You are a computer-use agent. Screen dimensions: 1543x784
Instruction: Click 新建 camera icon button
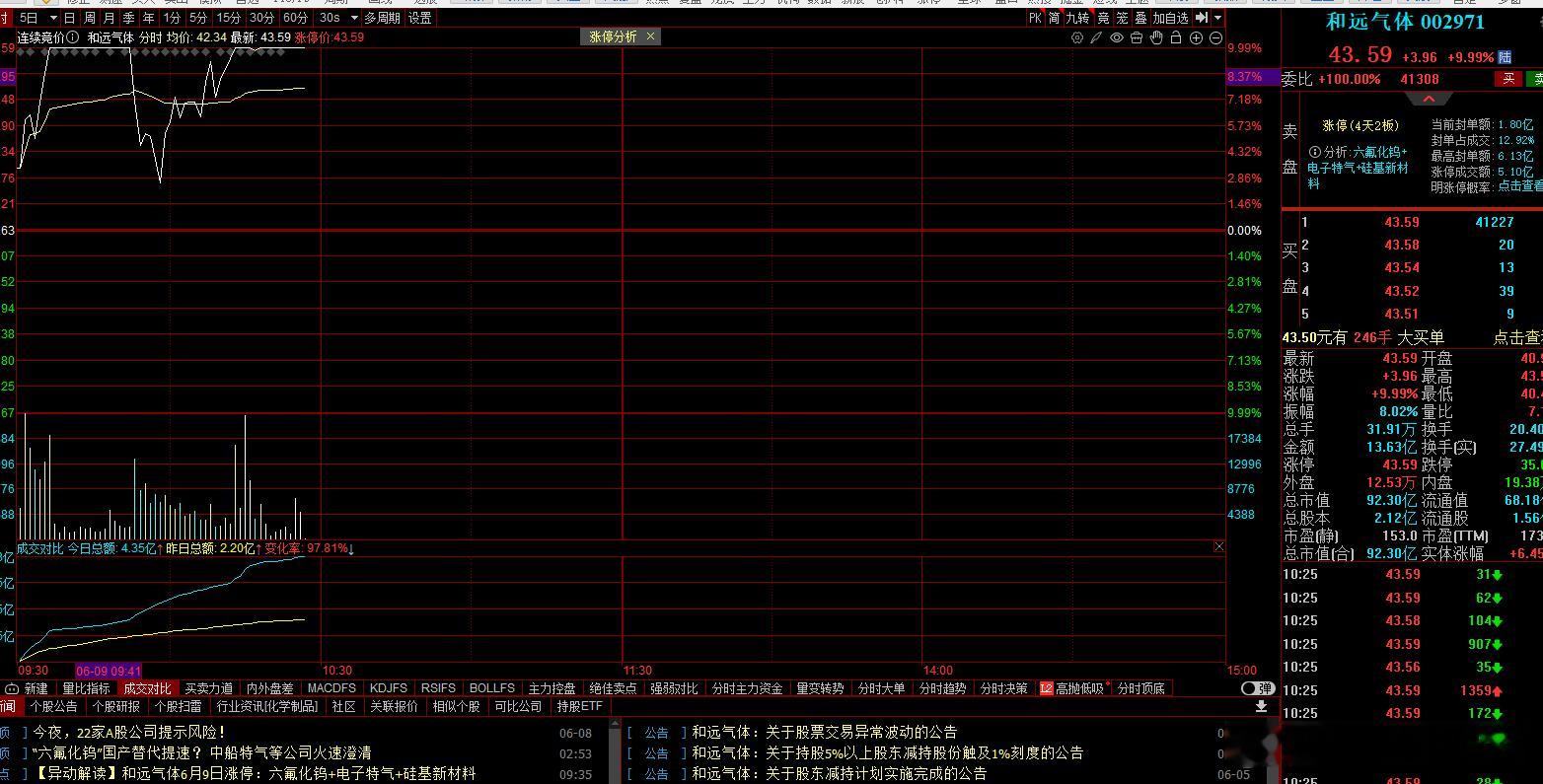(27, 688)
